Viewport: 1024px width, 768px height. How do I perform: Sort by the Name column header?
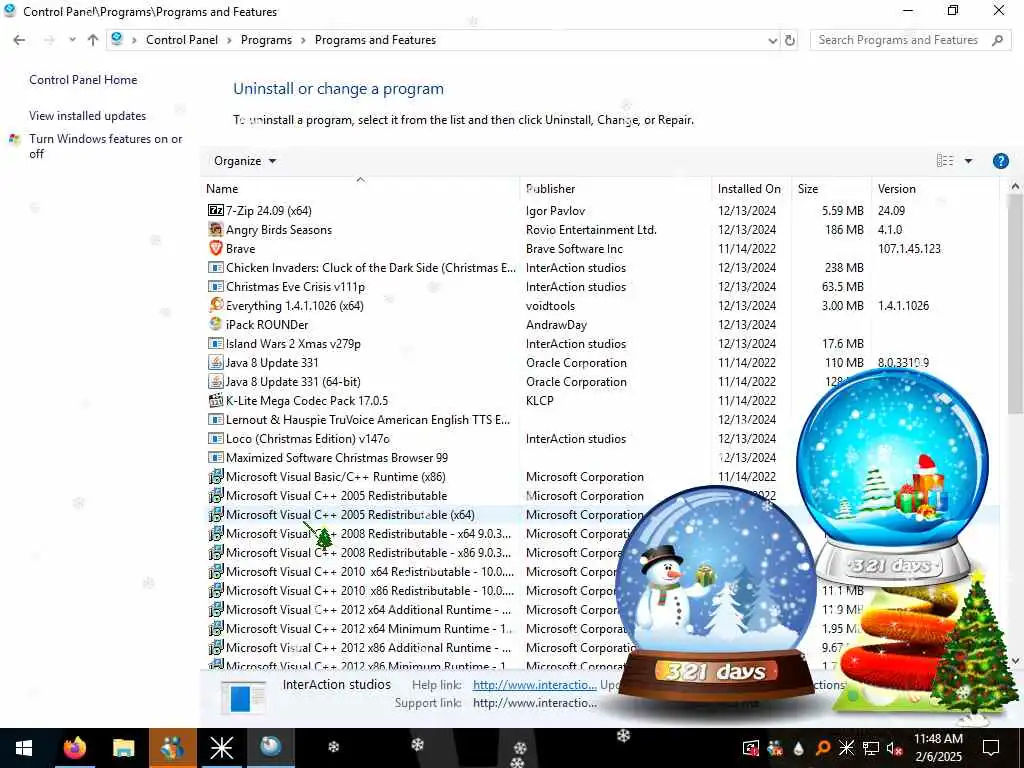[x=360, y=189]
